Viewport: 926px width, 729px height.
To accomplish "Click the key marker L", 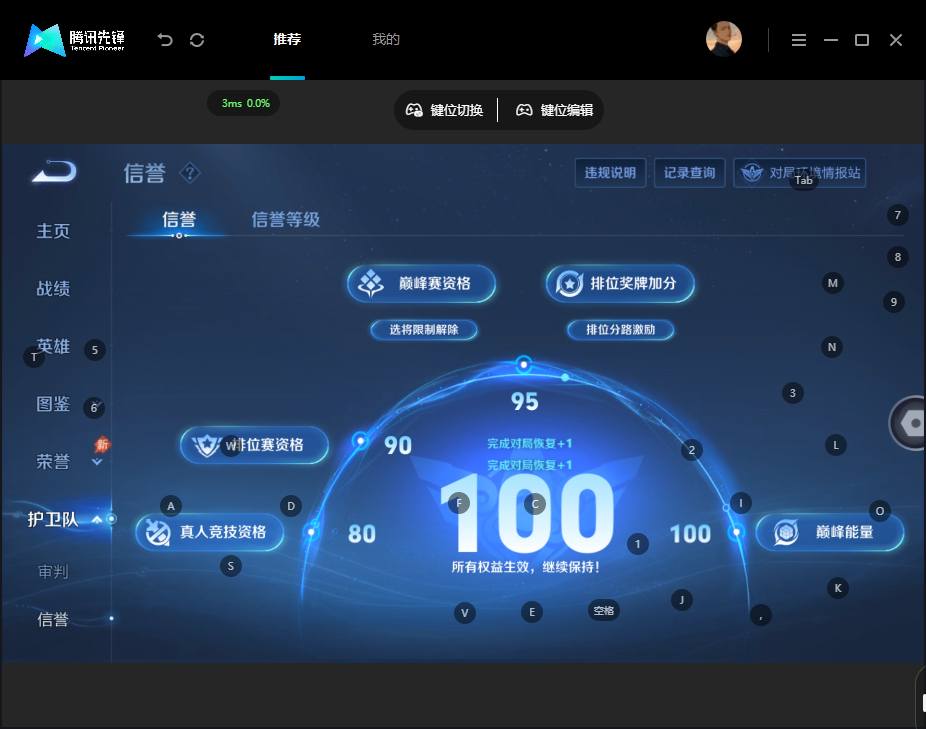I will (x=836, y=445).
